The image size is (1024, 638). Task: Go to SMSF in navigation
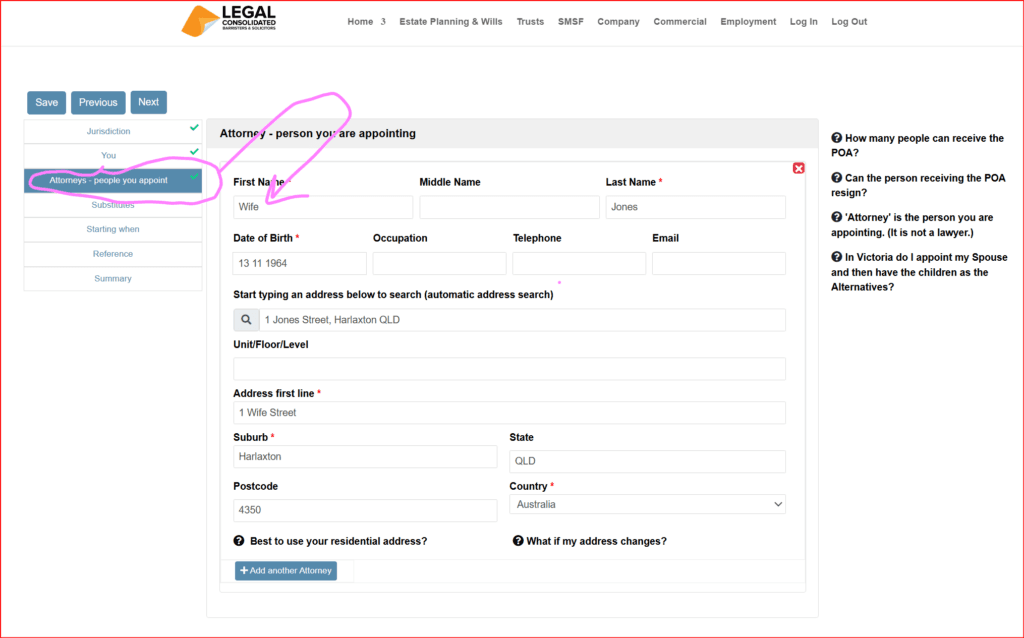[x=571, y=22]
